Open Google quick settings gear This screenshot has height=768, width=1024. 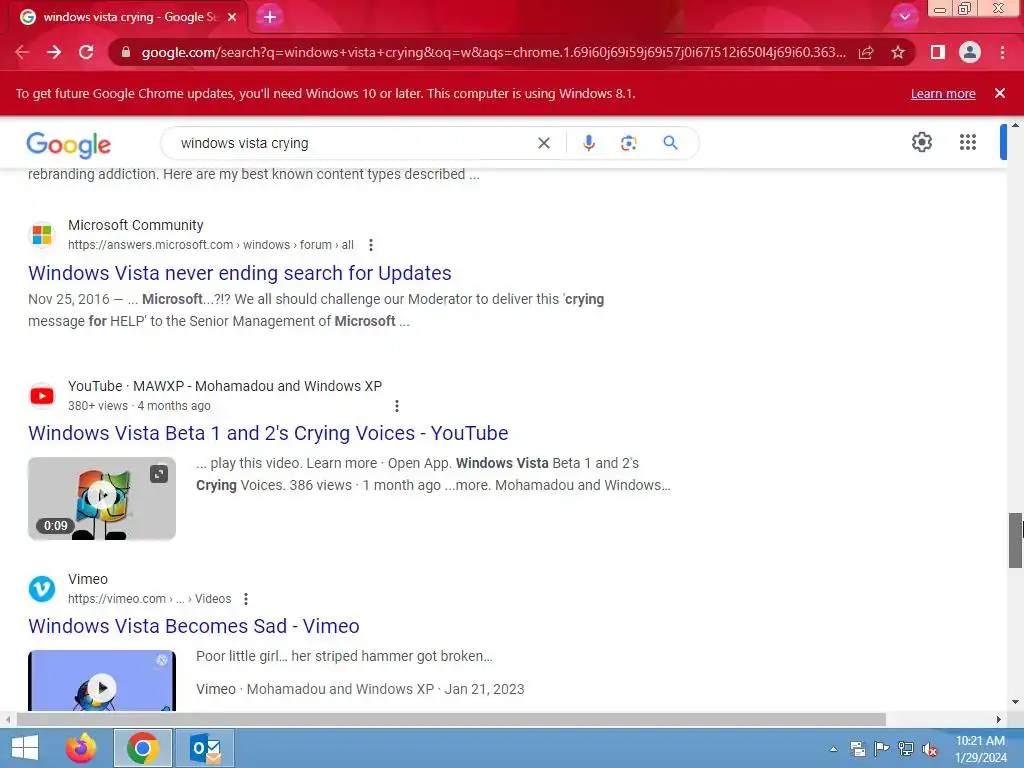click(x=921, y=142)
